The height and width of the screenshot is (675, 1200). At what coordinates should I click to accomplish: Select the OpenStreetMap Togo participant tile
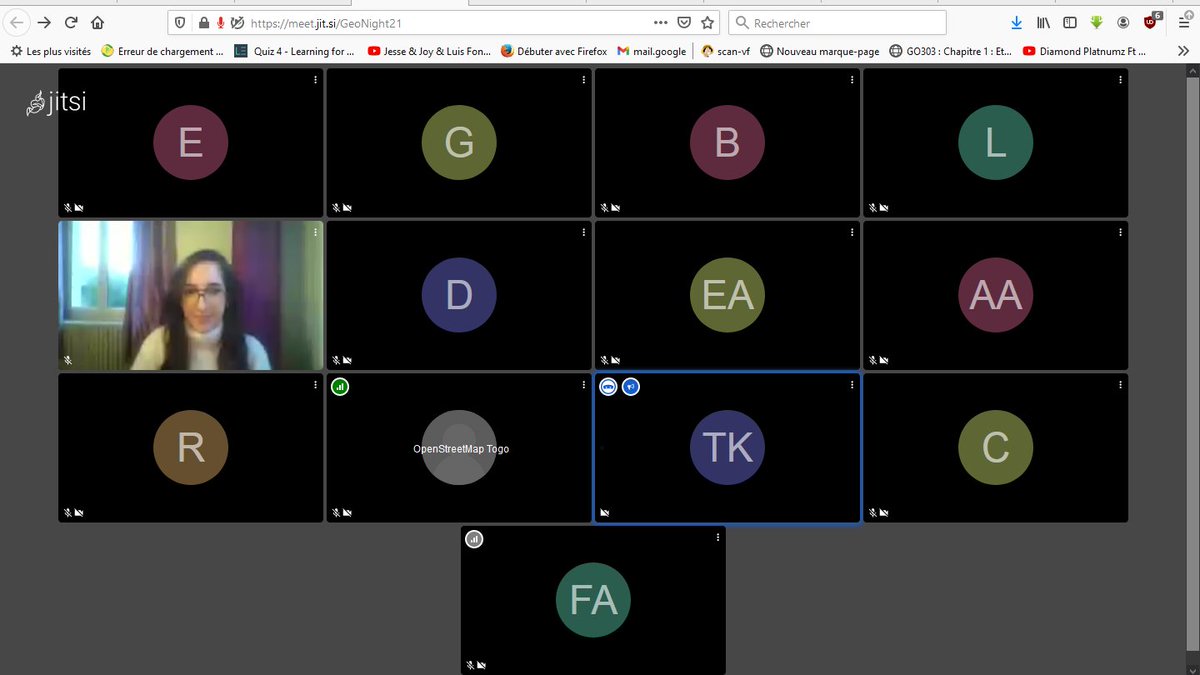tap(459, 448)
